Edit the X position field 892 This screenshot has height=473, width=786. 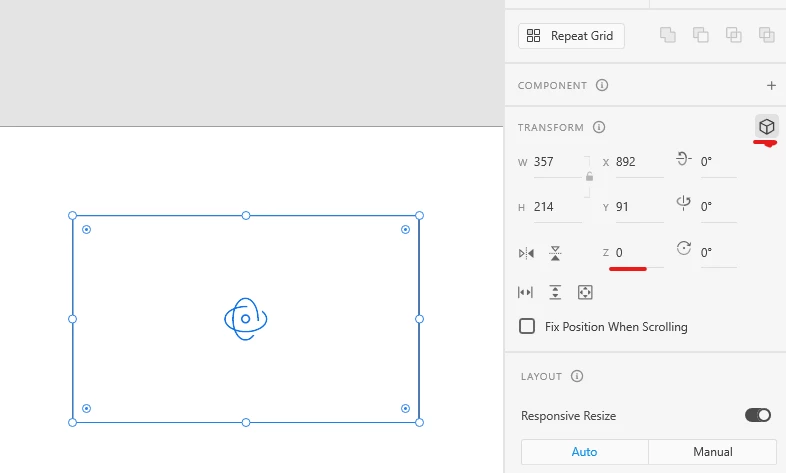(639, 162)
